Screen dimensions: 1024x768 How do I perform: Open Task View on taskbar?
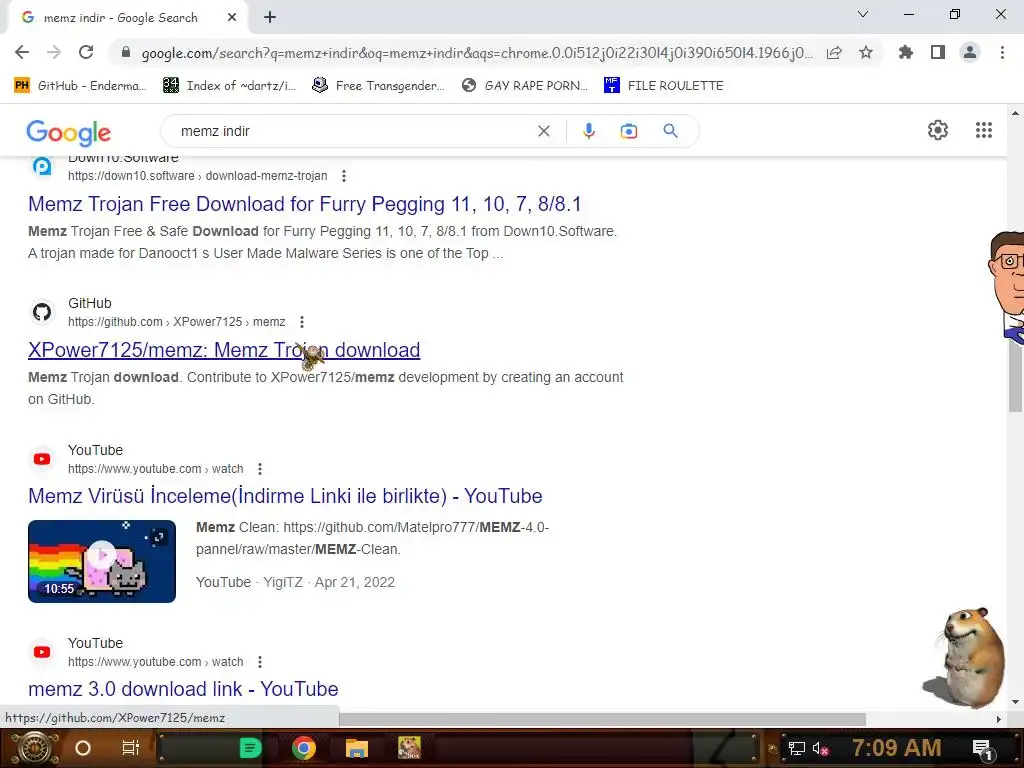coord(131,748)
